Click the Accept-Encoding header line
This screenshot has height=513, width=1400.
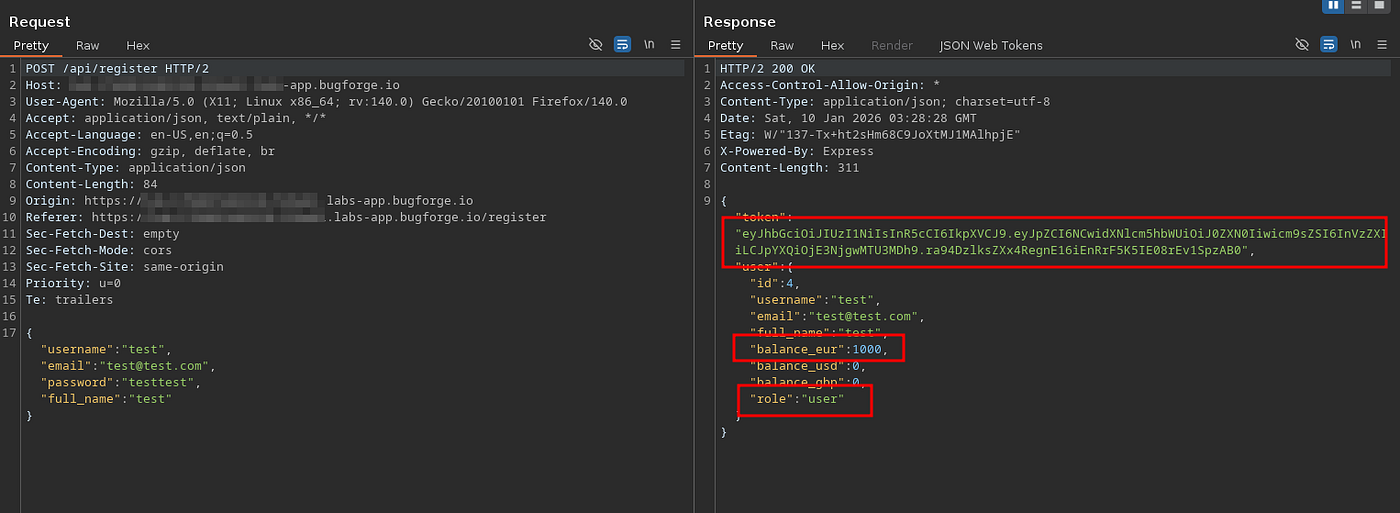click(x=150, y=151)
